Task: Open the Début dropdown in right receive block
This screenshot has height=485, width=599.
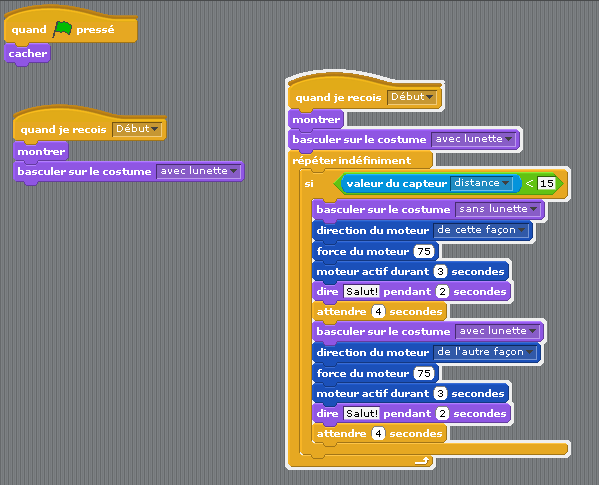Action: [412, 97]
